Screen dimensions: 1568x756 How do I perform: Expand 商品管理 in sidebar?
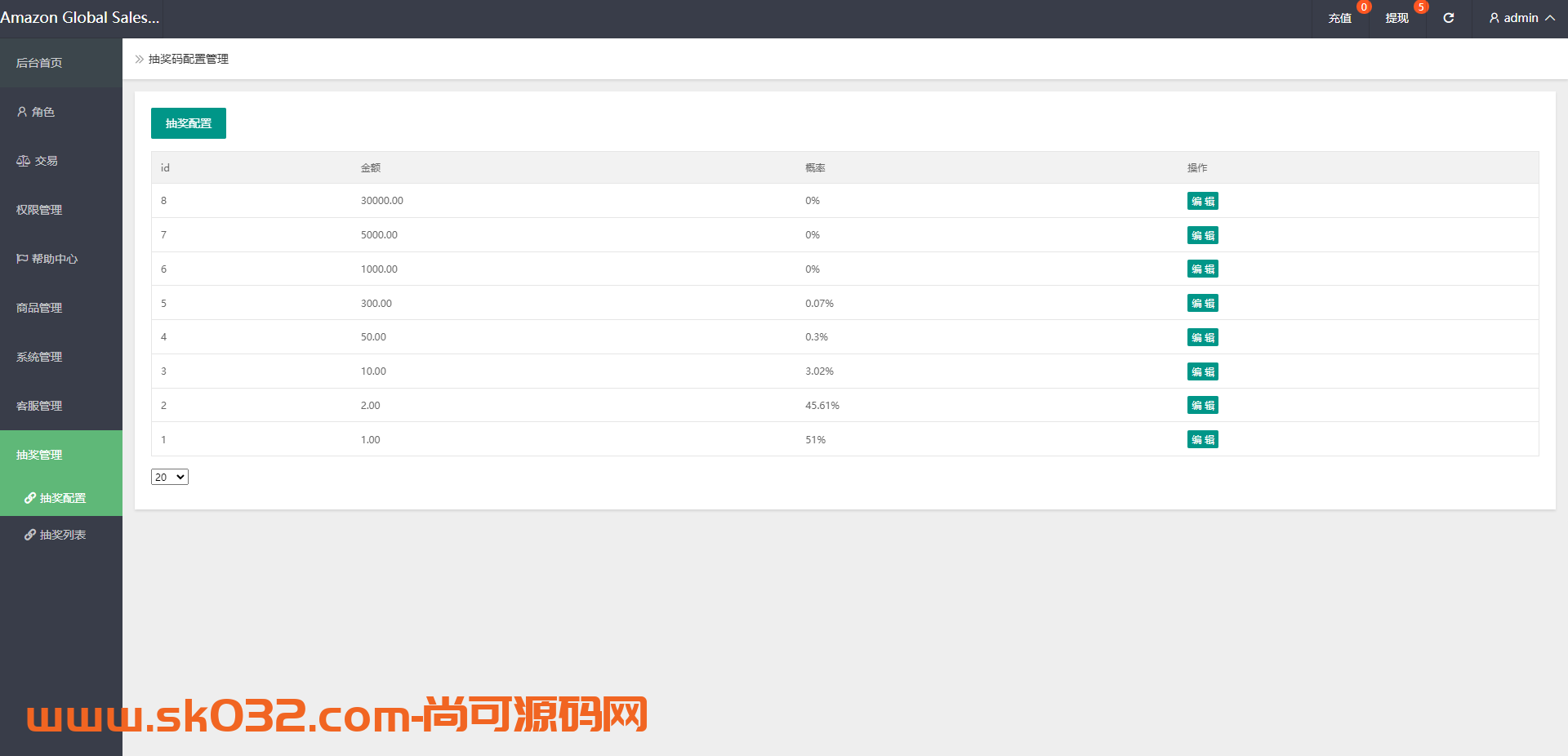(61, 308)
